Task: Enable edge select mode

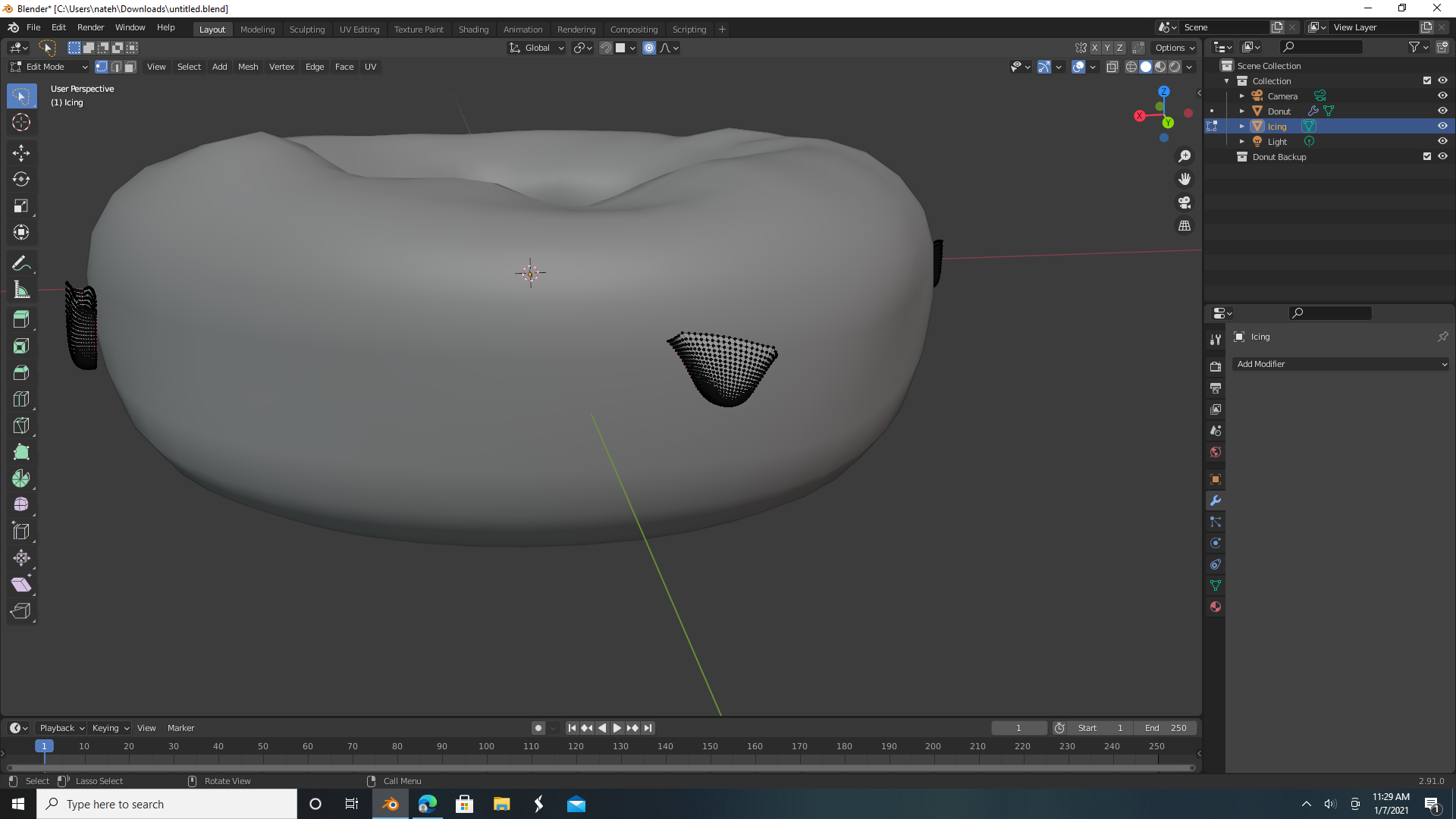Action: [116, 67]
